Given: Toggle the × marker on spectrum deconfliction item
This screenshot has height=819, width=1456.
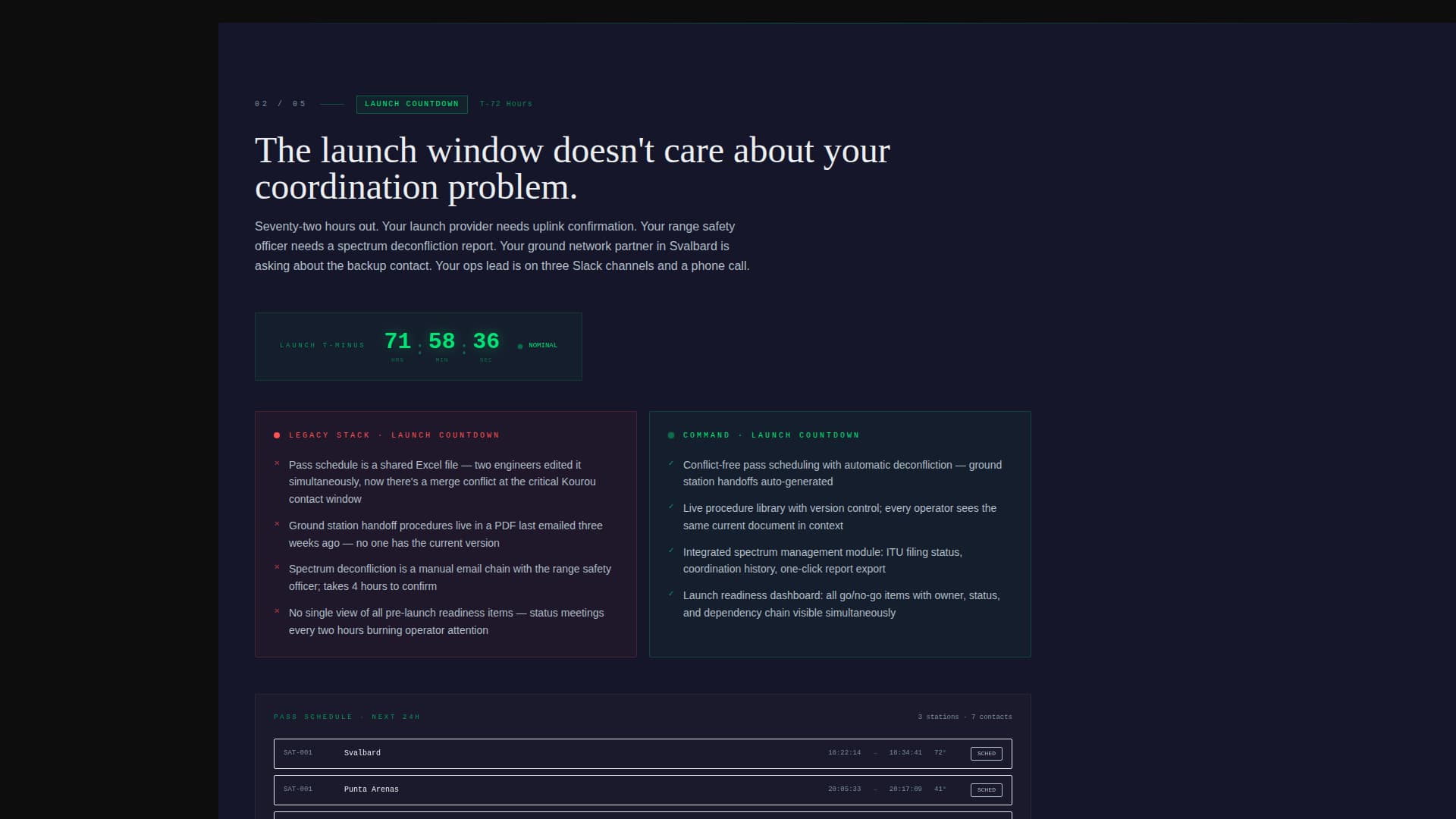Looking at the screenshot, I should pos(276,567).
